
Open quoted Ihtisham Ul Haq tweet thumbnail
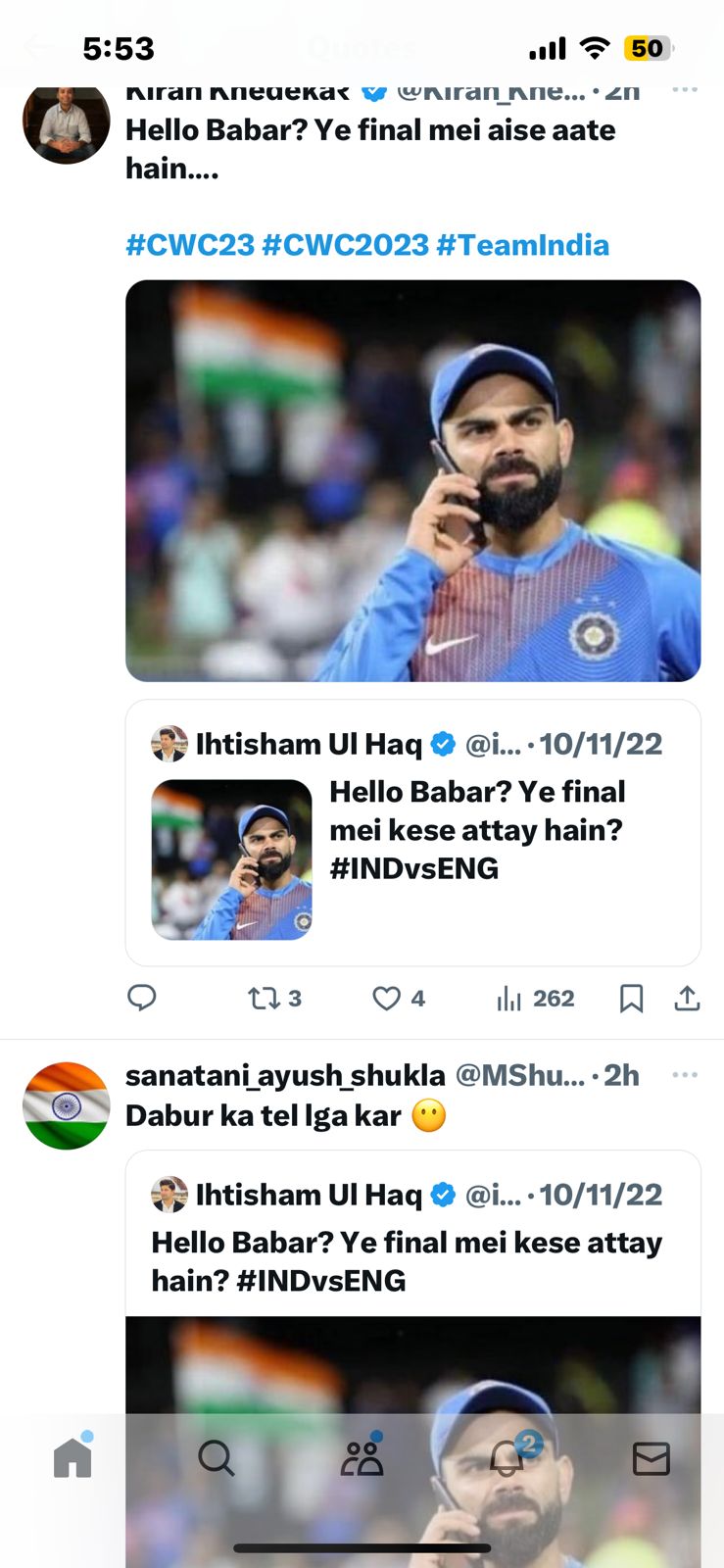232,859
